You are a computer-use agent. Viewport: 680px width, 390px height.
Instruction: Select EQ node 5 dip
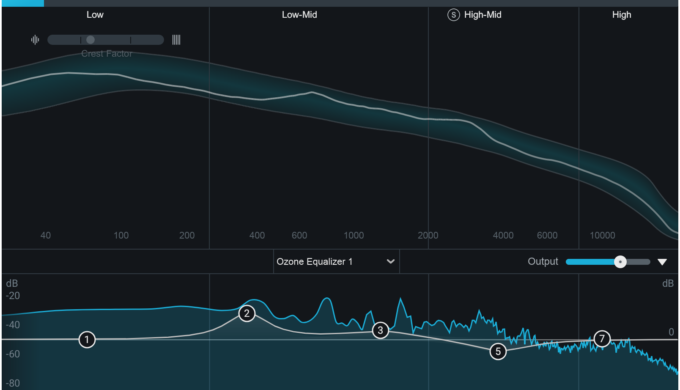click(498, 351)
